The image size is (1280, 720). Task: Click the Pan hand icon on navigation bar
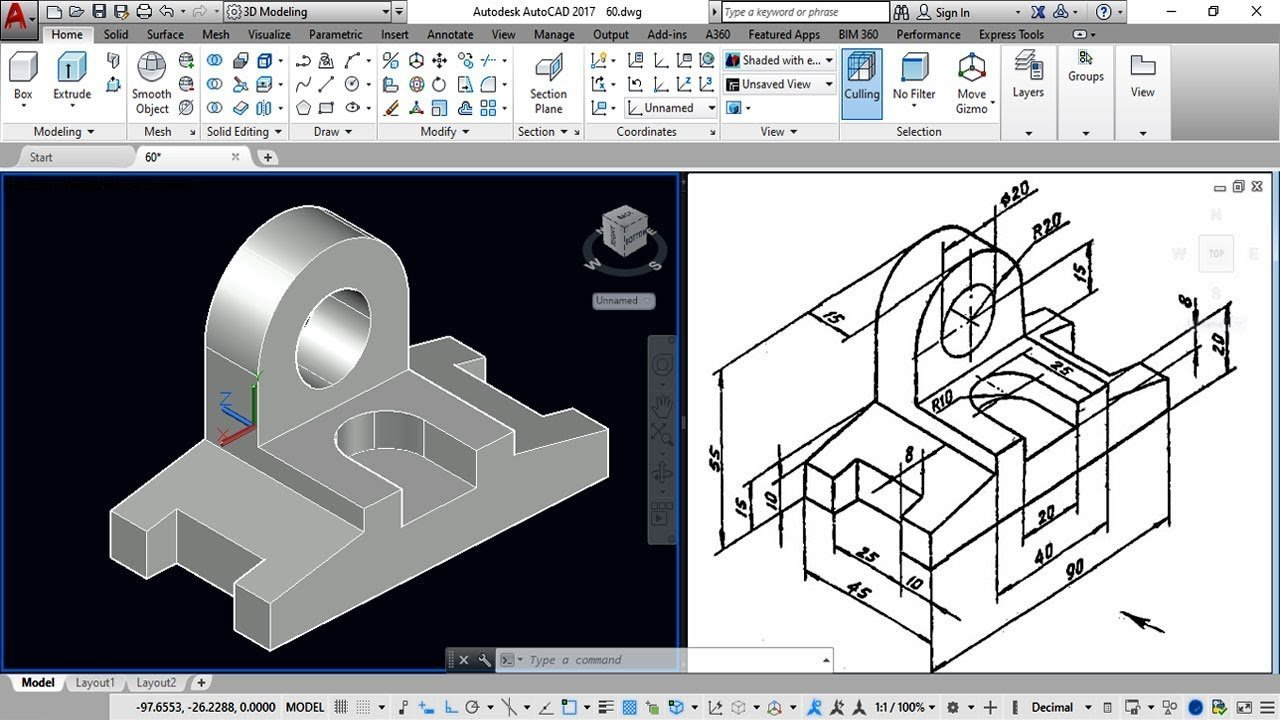point(662,404)
